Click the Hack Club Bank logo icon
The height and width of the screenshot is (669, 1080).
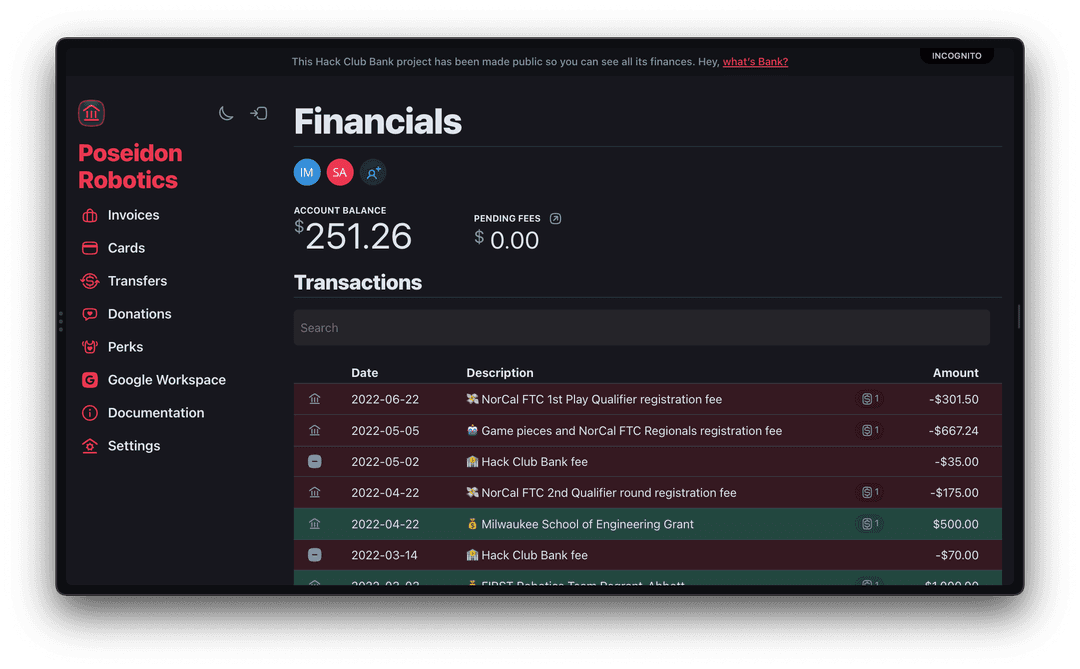91,113
